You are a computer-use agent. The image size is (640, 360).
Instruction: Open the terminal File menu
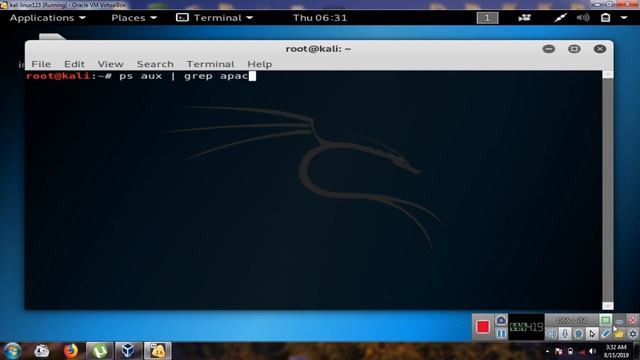(x=41, y=64)
